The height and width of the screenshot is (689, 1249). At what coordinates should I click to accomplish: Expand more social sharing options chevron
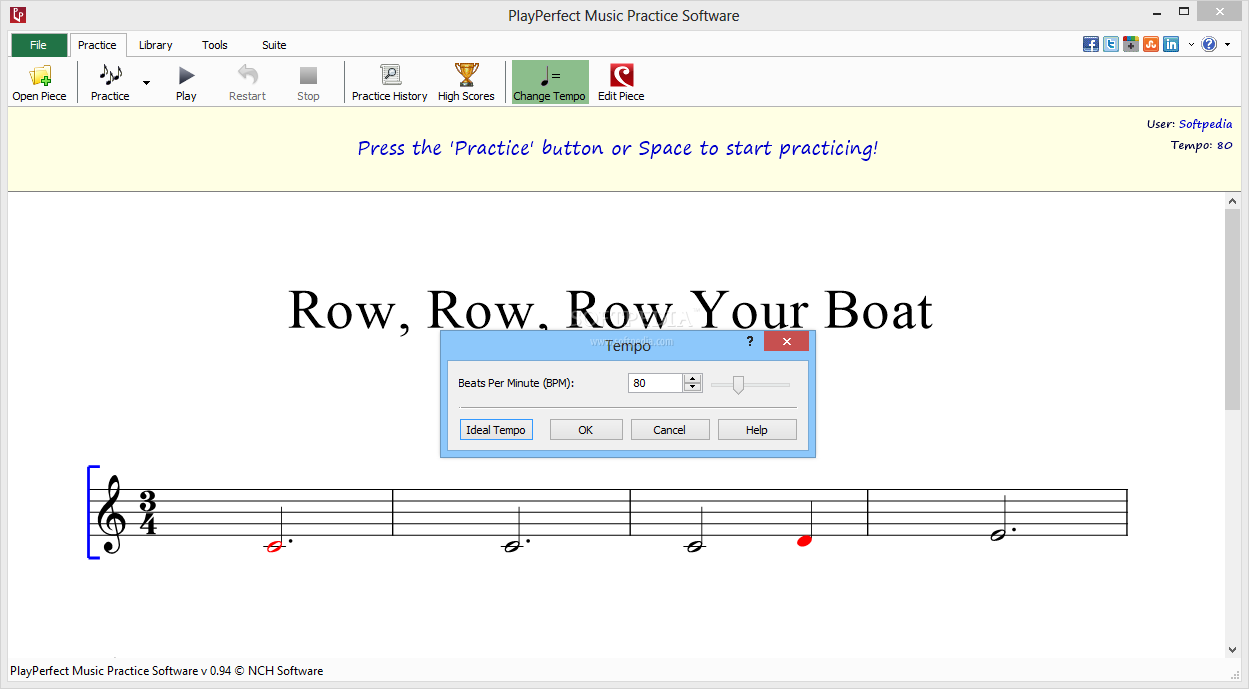pos(1191,45)
